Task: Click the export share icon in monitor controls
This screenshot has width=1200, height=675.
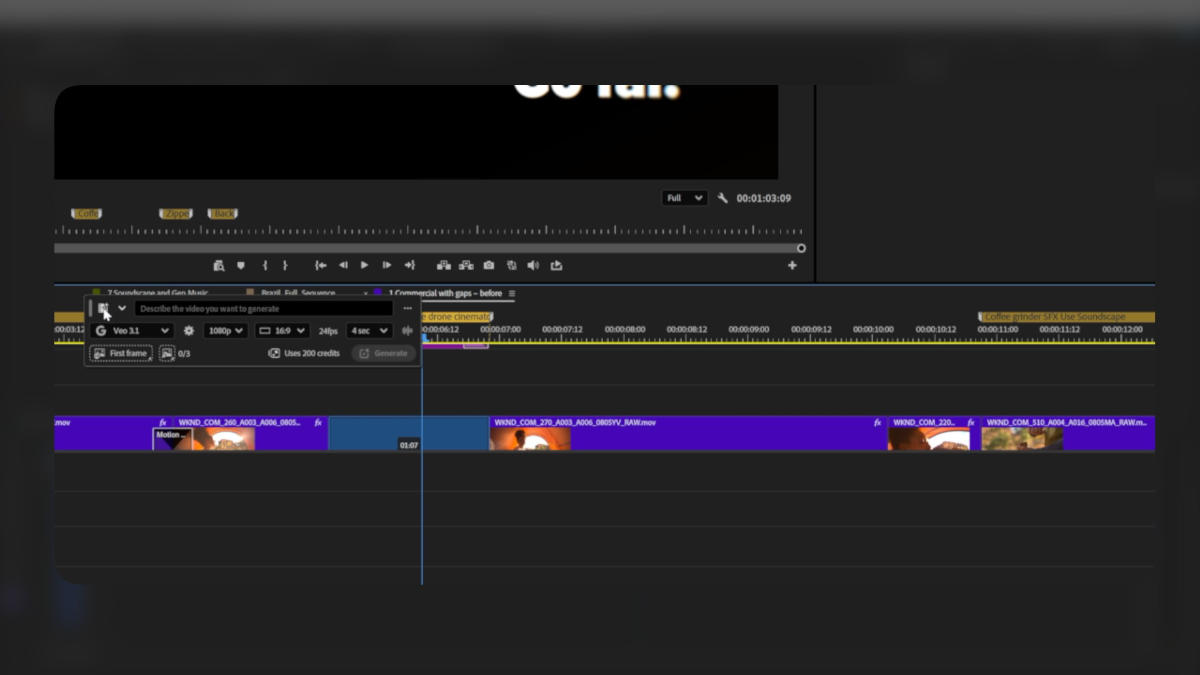Action: coord(556,265)
